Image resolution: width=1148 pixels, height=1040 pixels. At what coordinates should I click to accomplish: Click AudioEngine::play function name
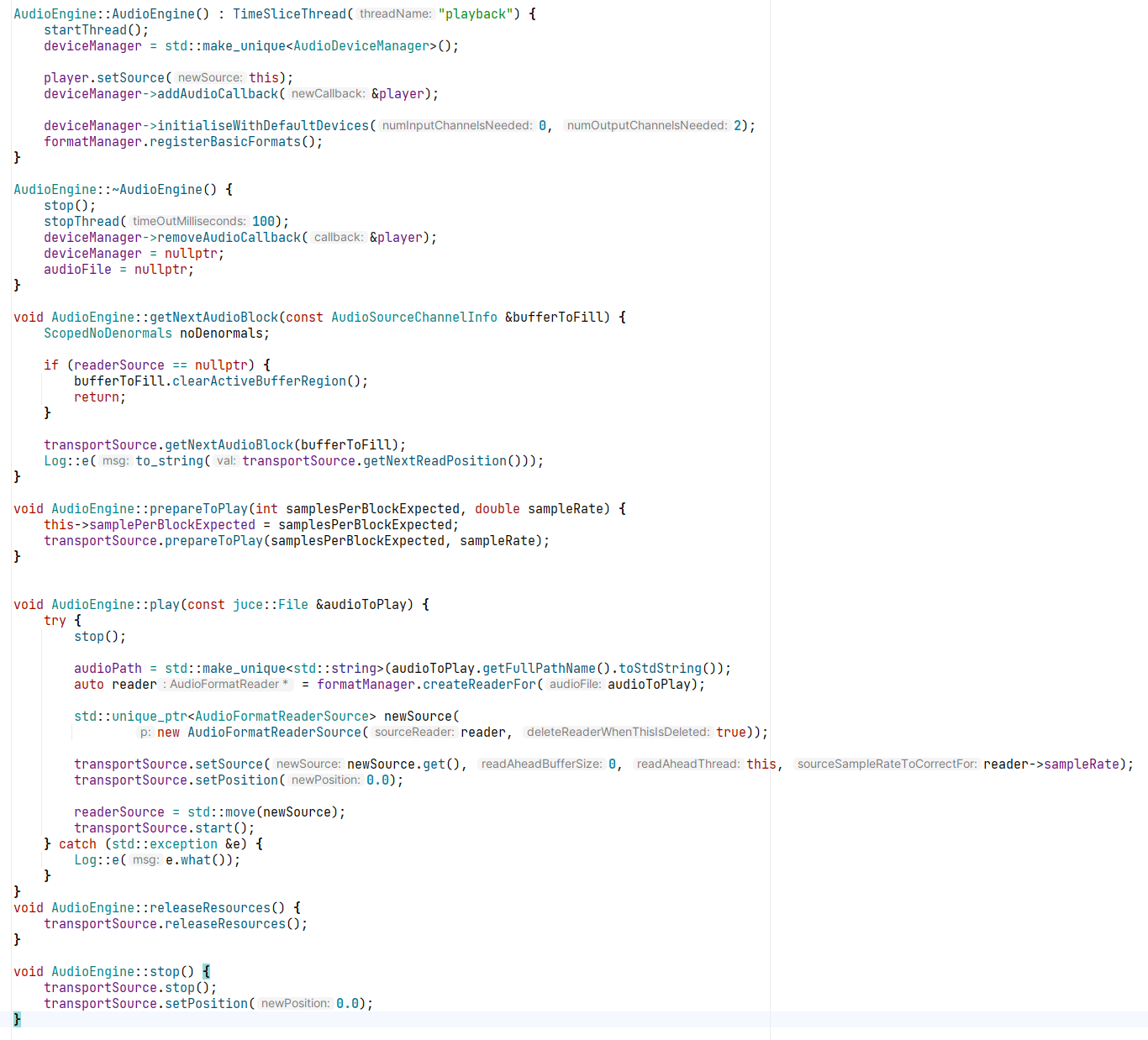(x=115, y=605)
